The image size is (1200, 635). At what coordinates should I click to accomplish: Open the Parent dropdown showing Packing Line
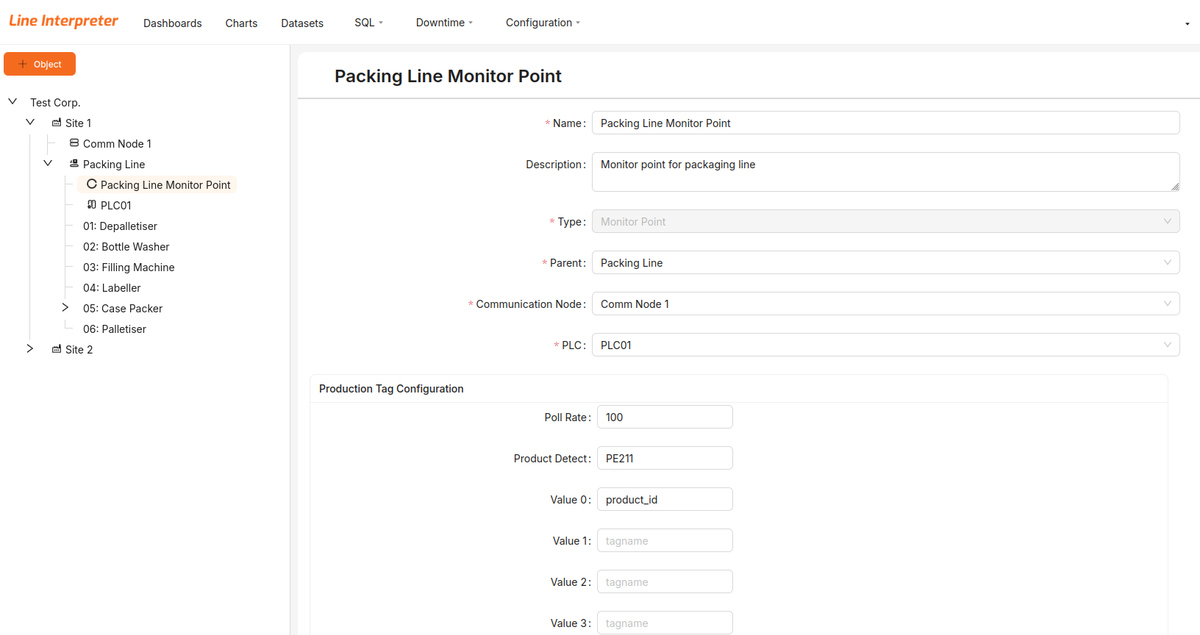(884, 262)
